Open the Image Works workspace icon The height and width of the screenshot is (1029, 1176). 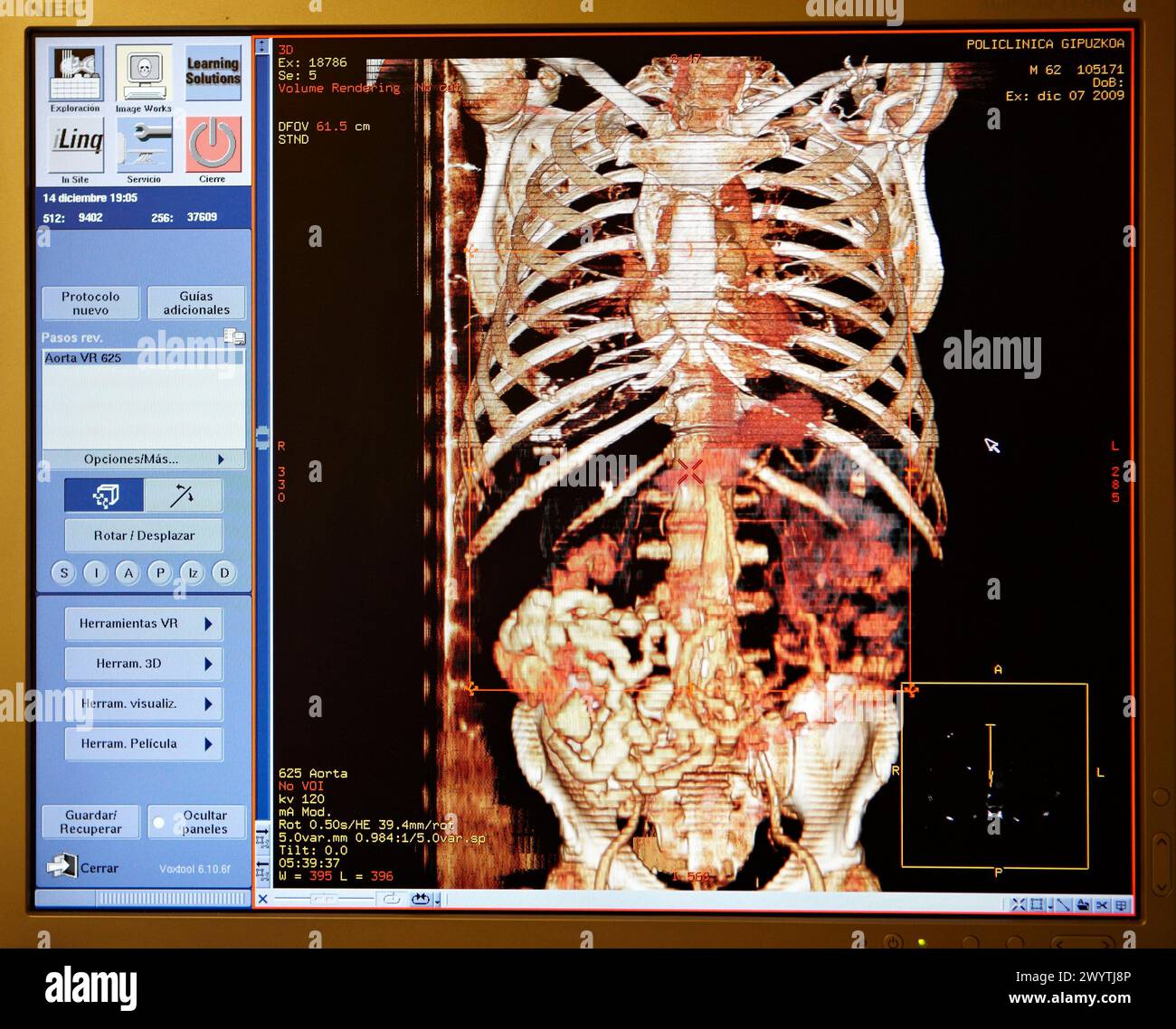[x=144, y=74]
